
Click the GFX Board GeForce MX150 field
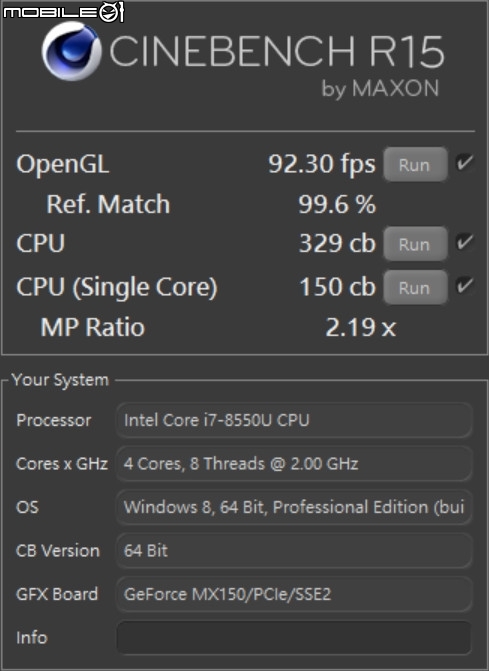pyautogui.click(x=294, y=594)
